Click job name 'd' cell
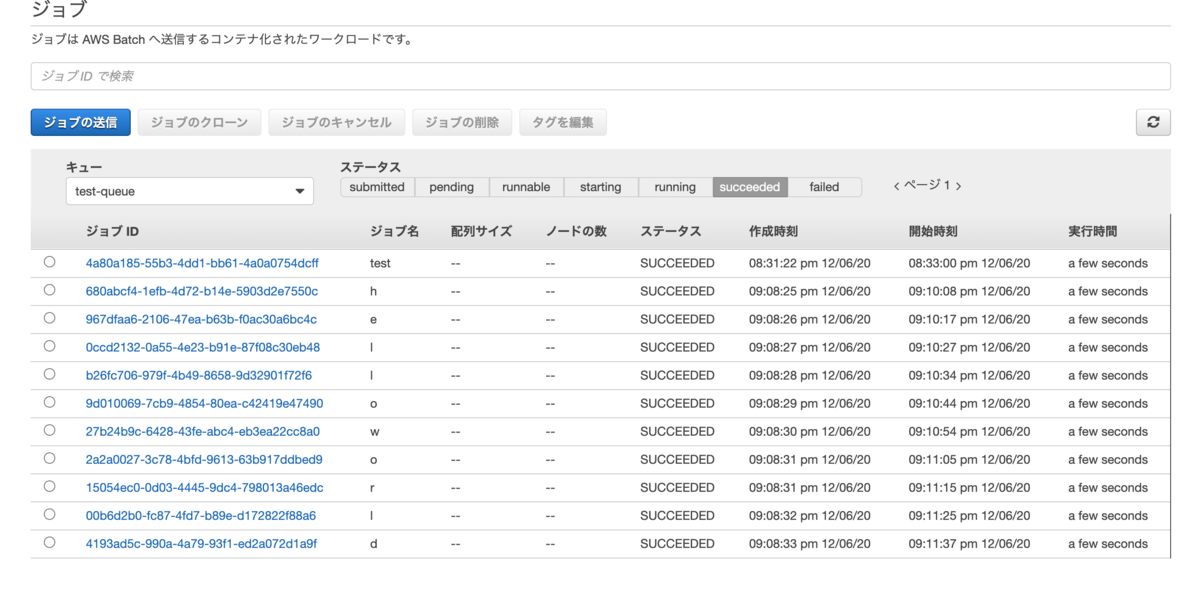 [x=373, y=543]
